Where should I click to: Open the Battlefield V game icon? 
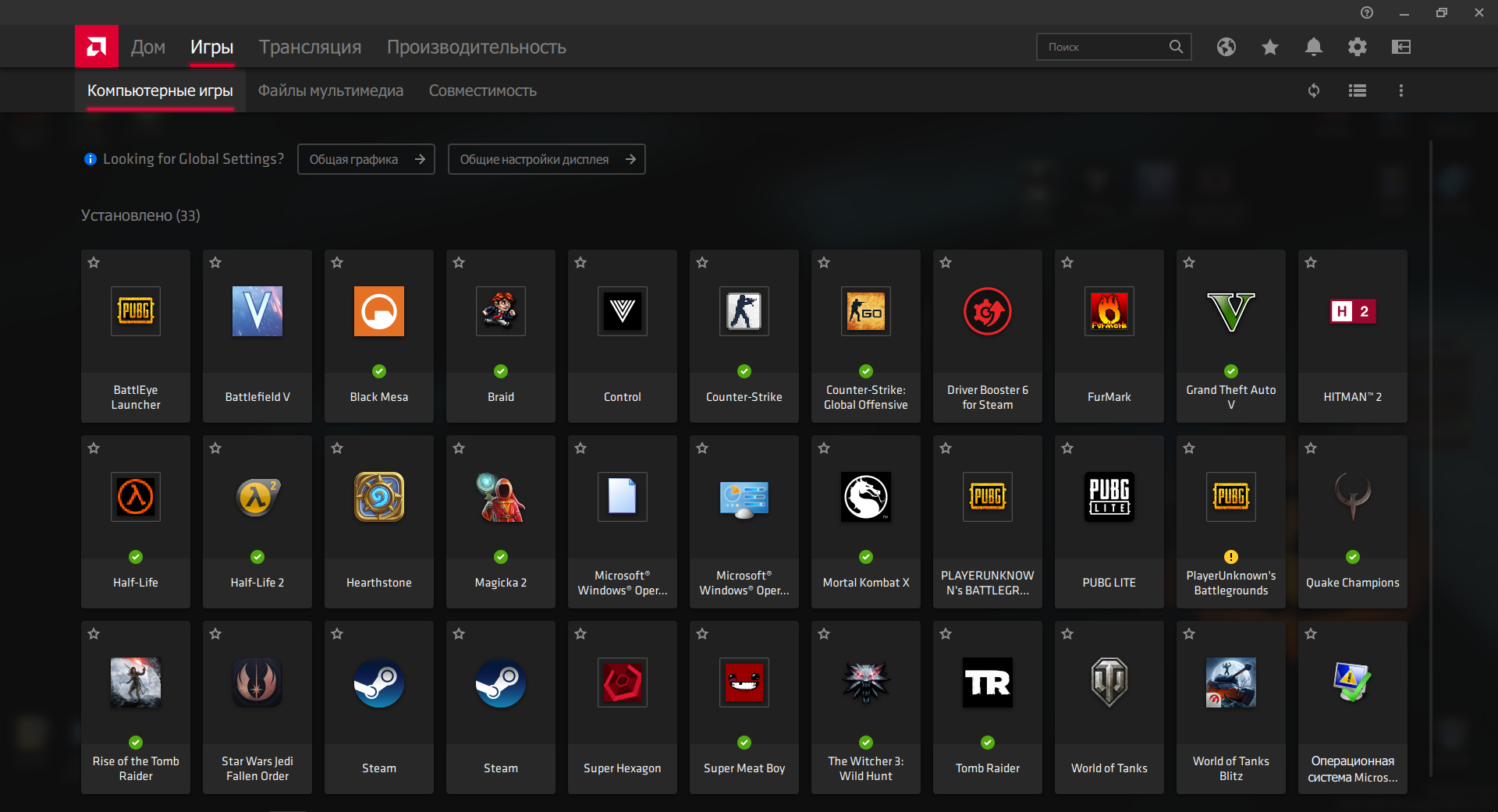(257, 311)
